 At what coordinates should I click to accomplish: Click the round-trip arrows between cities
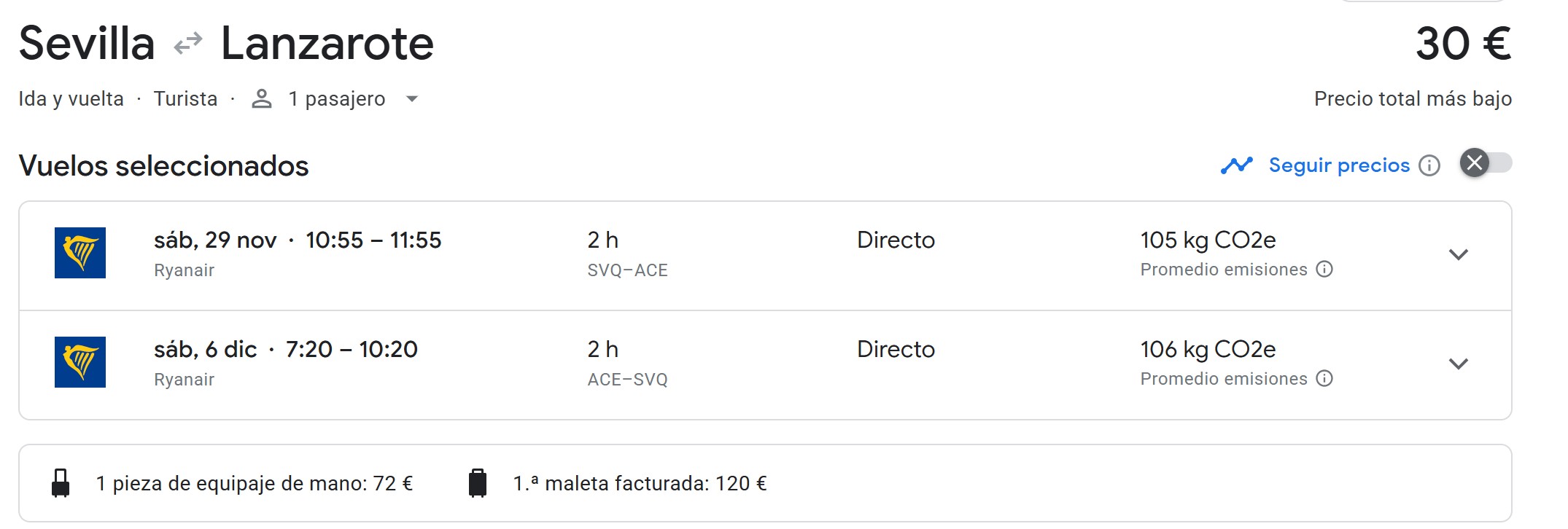click(188, 44)
